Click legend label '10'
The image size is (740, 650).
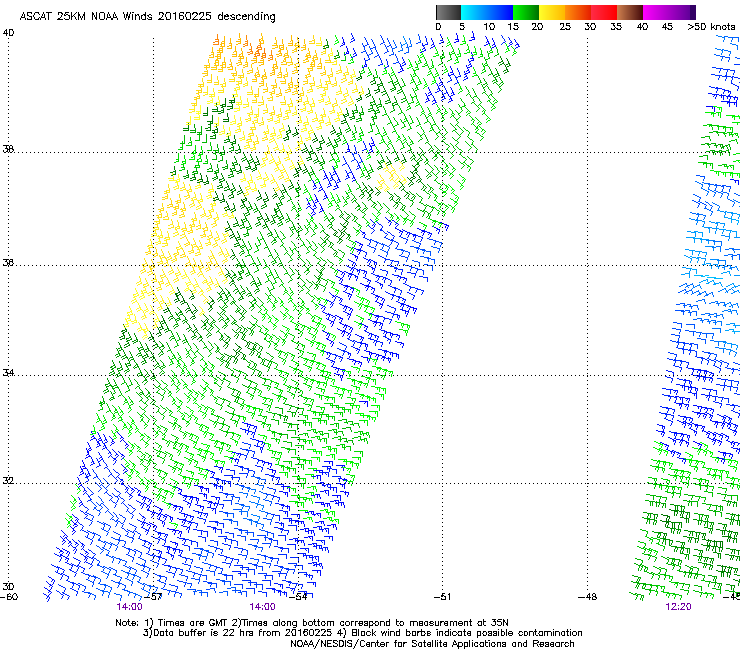click(x=489, y=27)
